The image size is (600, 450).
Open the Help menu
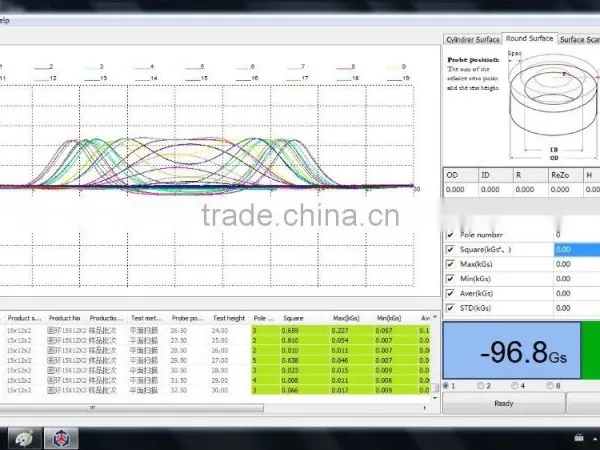coord(4,21)
